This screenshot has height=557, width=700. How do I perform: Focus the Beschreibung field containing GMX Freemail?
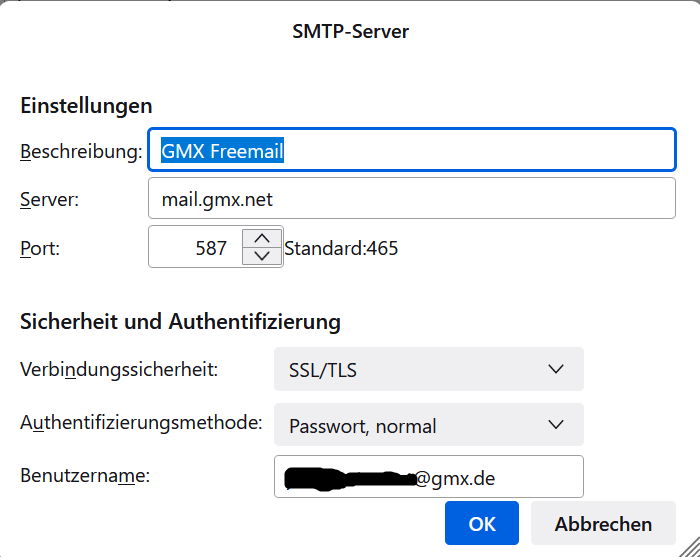412,151
